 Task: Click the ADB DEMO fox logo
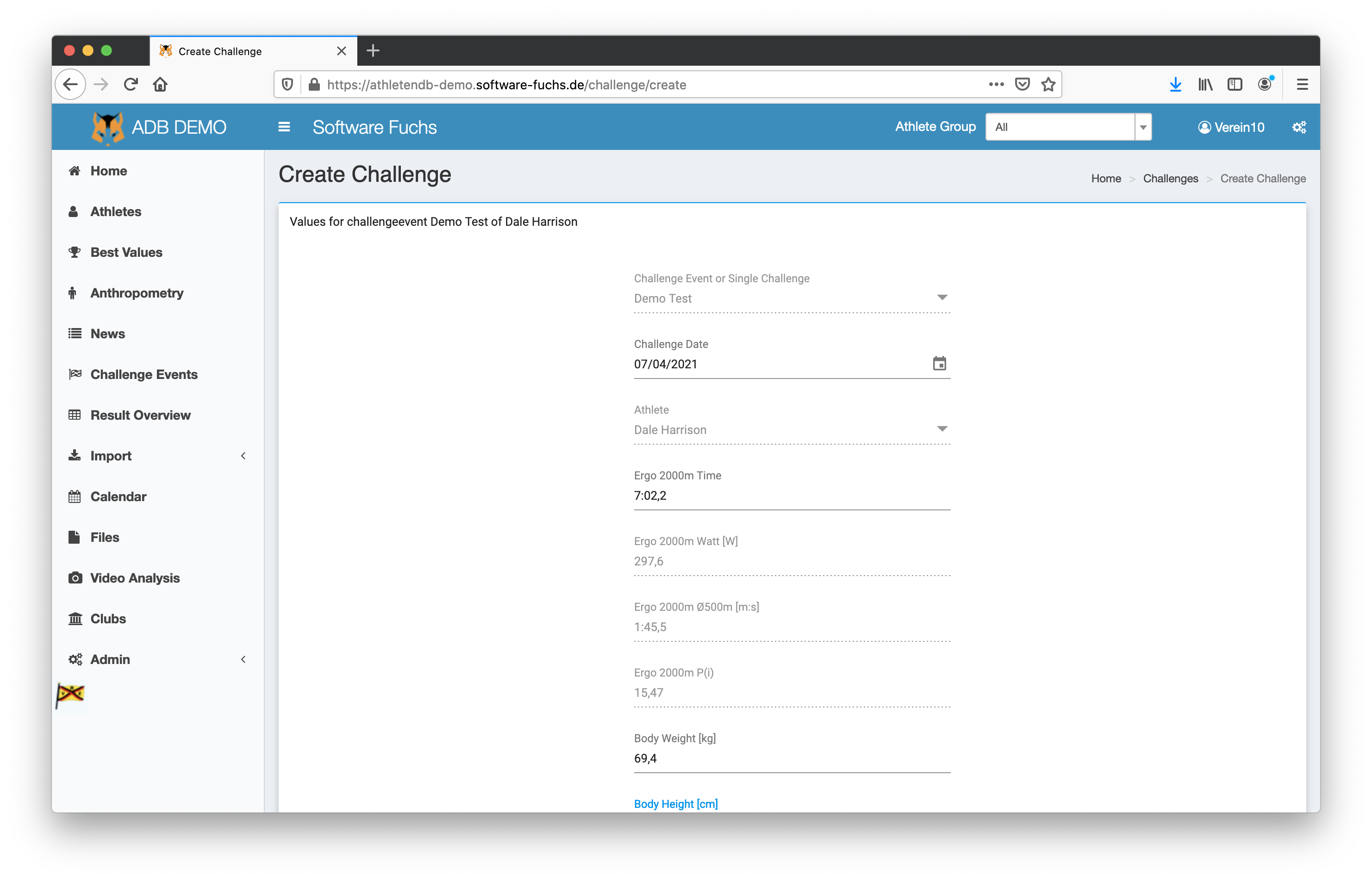107,128
